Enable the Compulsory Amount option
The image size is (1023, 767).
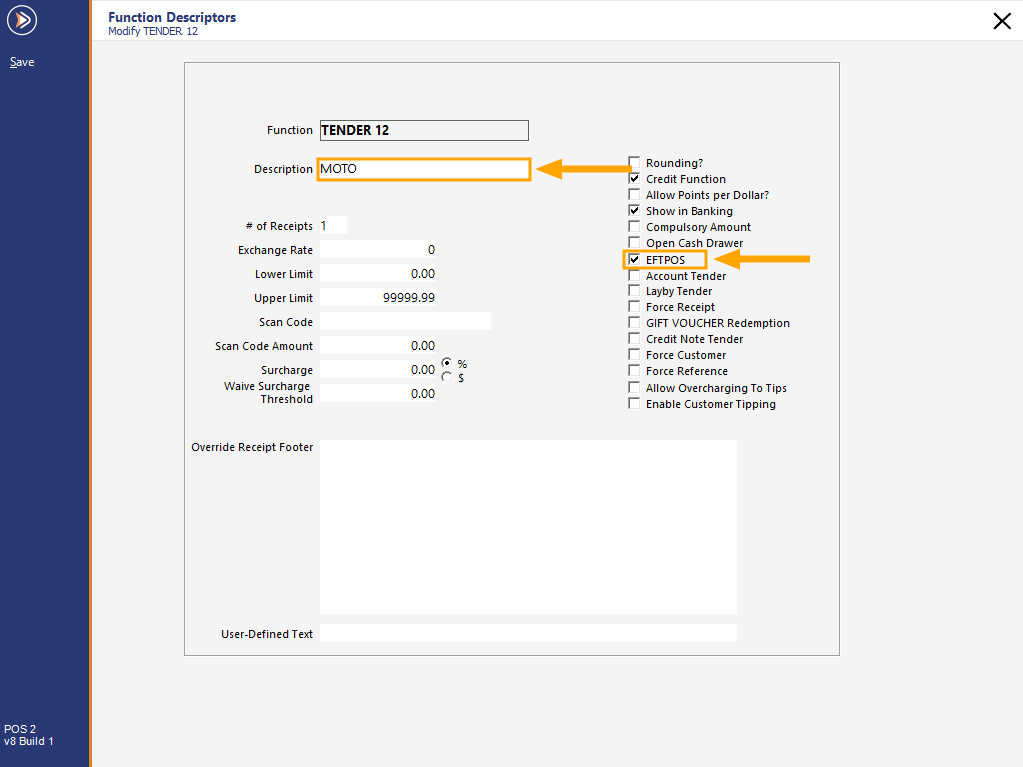click(634, 226)
